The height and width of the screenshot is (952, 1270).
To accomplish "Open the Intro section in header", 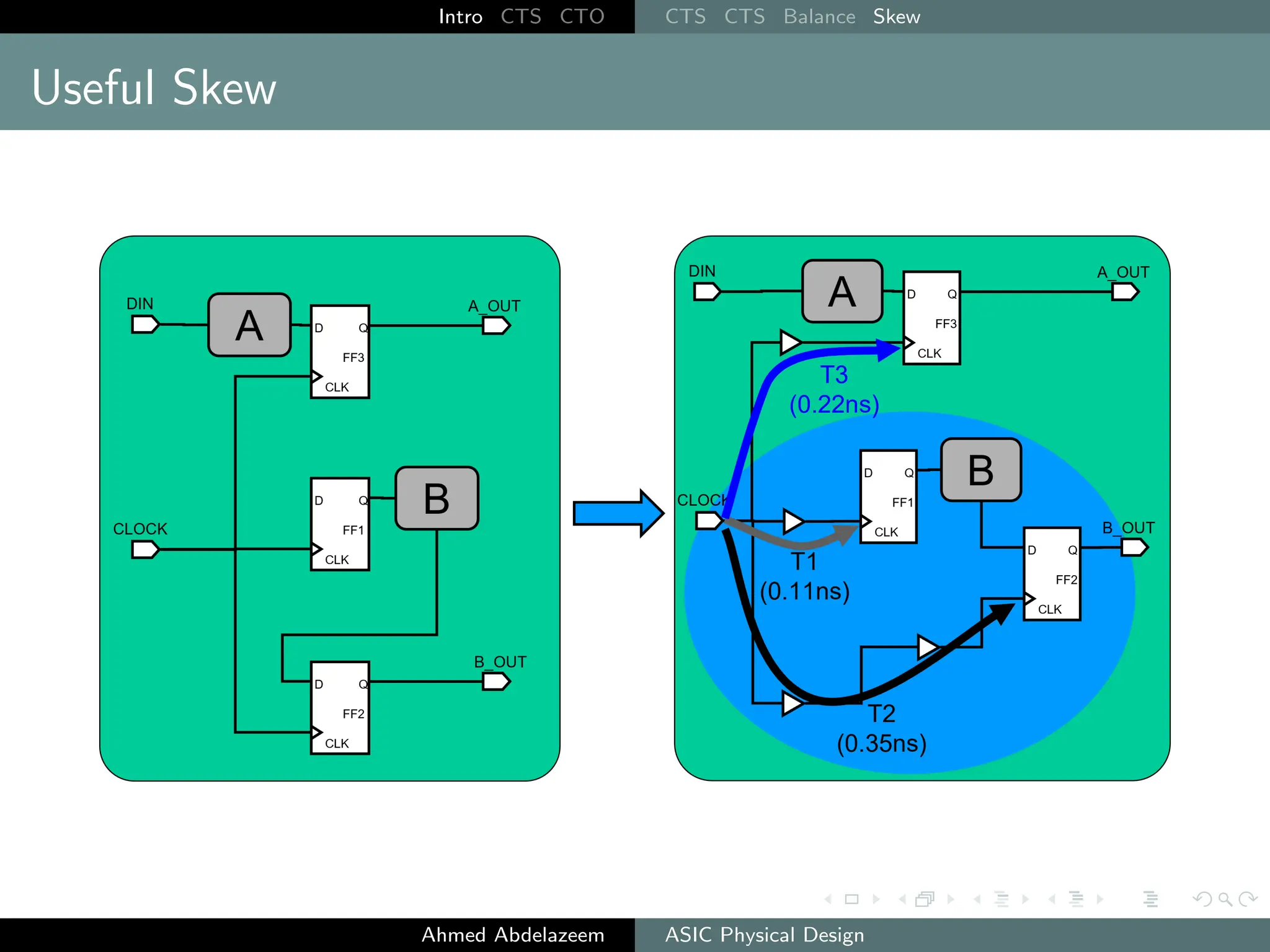I will [460, 17].
